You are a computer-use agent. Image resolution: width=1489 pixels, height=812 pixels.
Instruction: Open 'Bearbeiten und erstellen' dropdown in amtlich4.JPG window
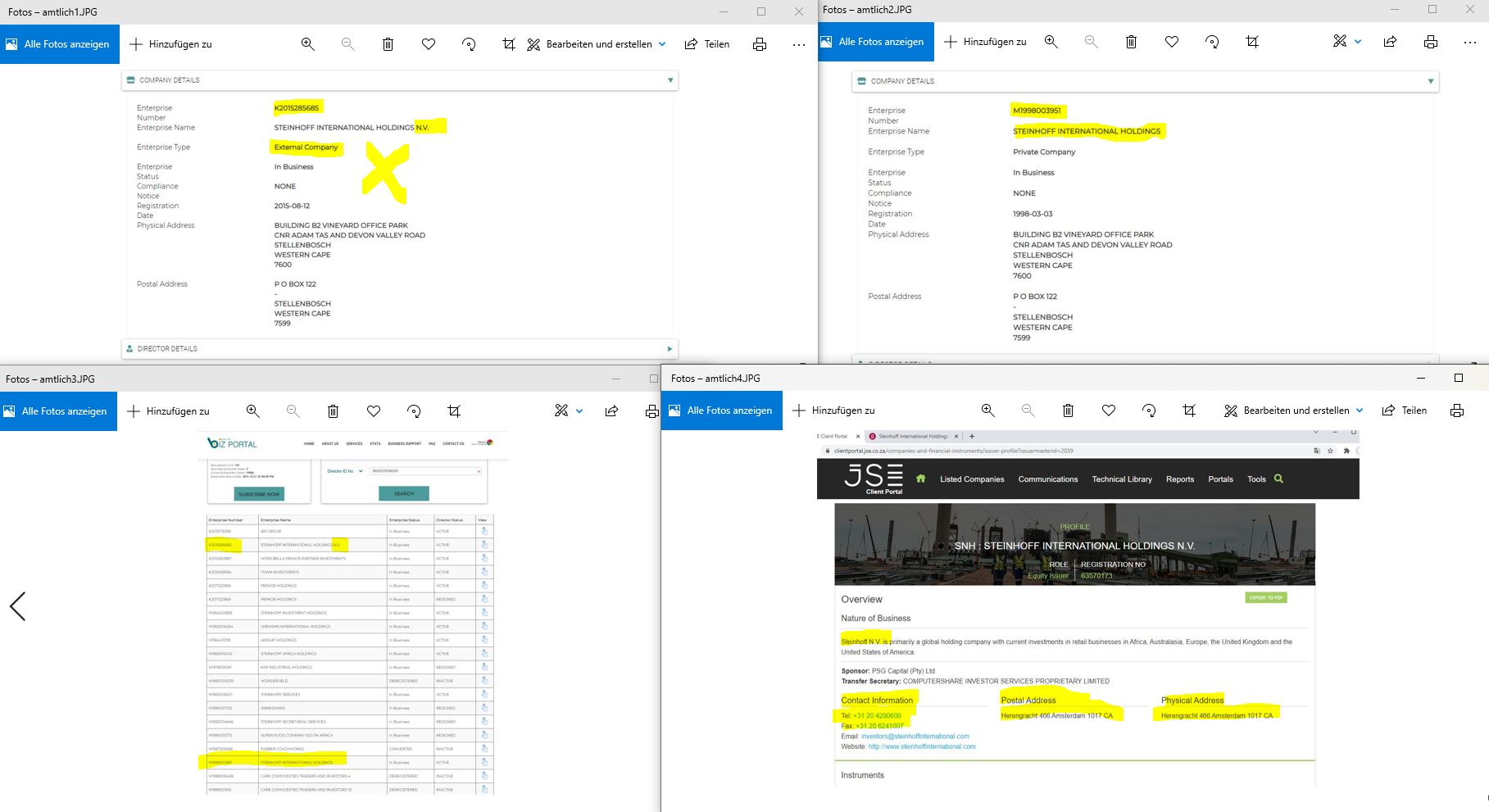coord(1294,411)
